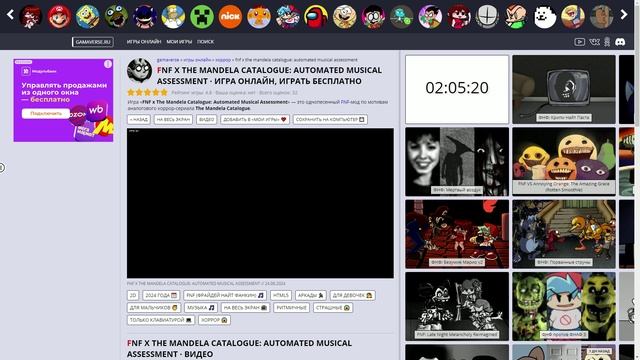Open the staircase characters game thumbnail
Screen dimensions: 640x360
564,234
